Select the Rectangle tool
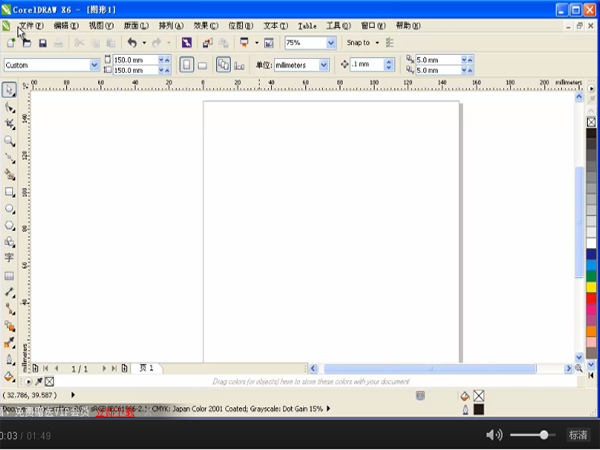This screenshot has width=600, height=450. click(x=10, y=192)
